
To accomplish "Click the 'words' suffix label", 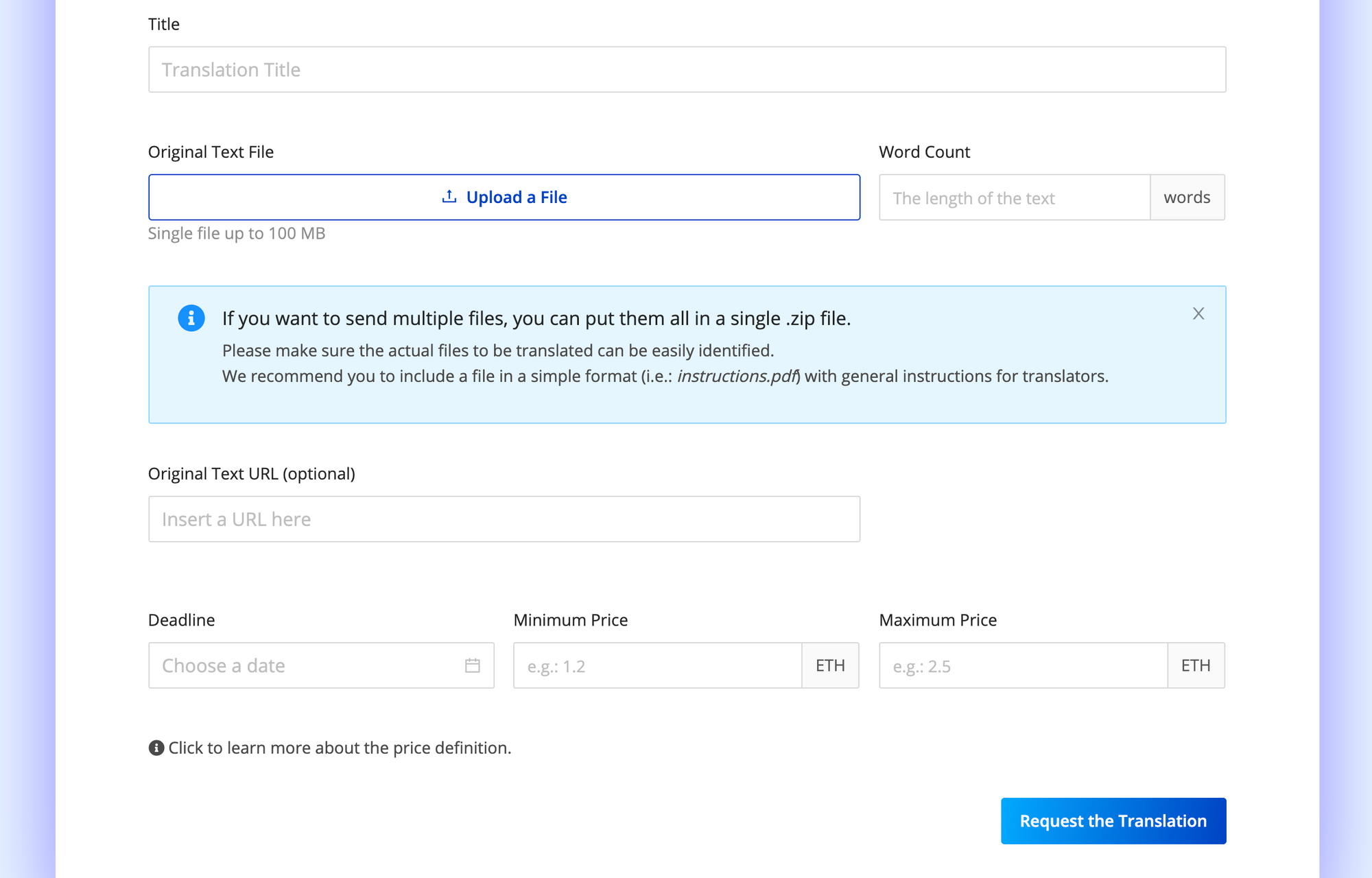I will 1187,198.
